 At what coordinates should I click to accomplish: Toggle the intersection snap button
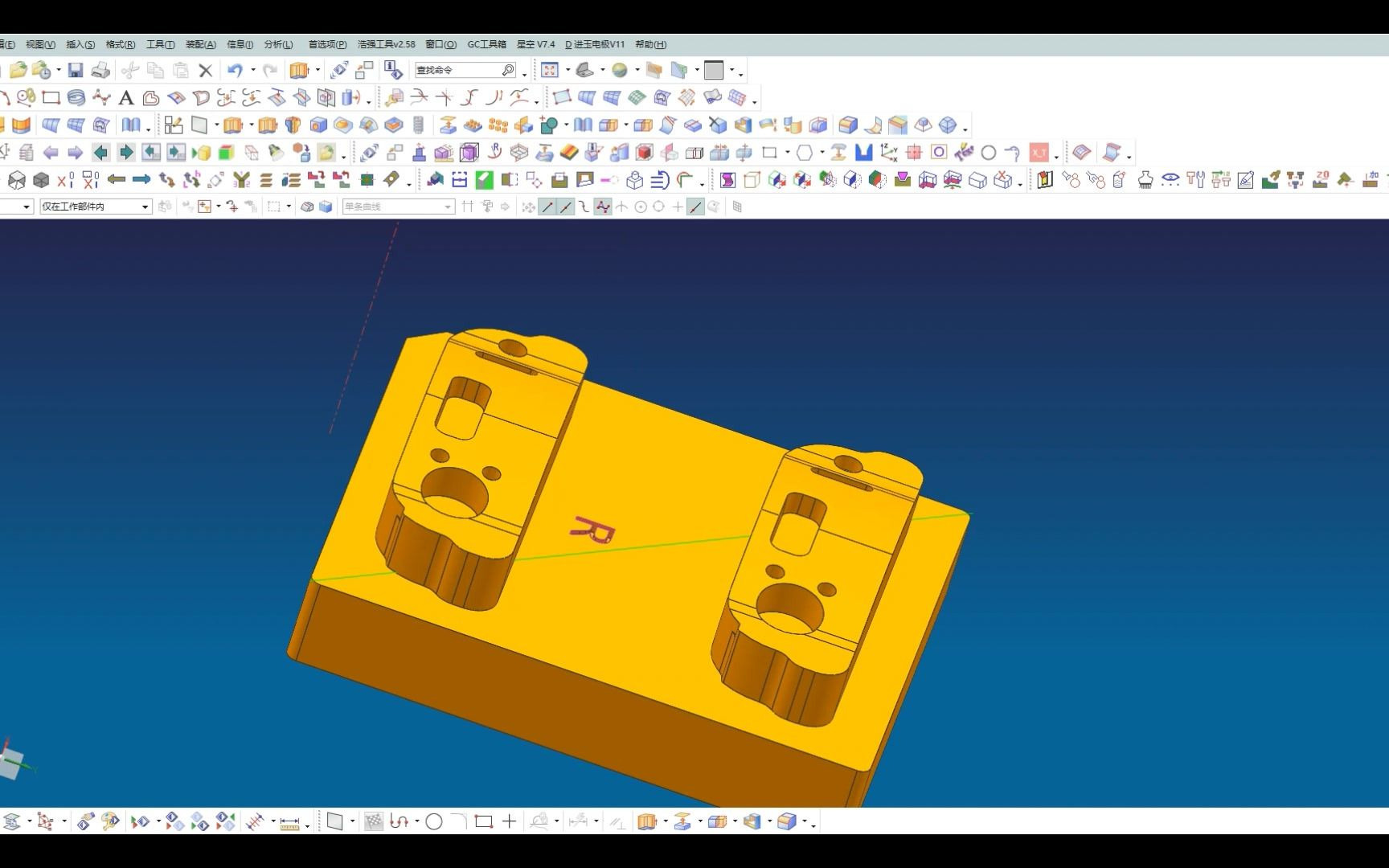point(621,207)
